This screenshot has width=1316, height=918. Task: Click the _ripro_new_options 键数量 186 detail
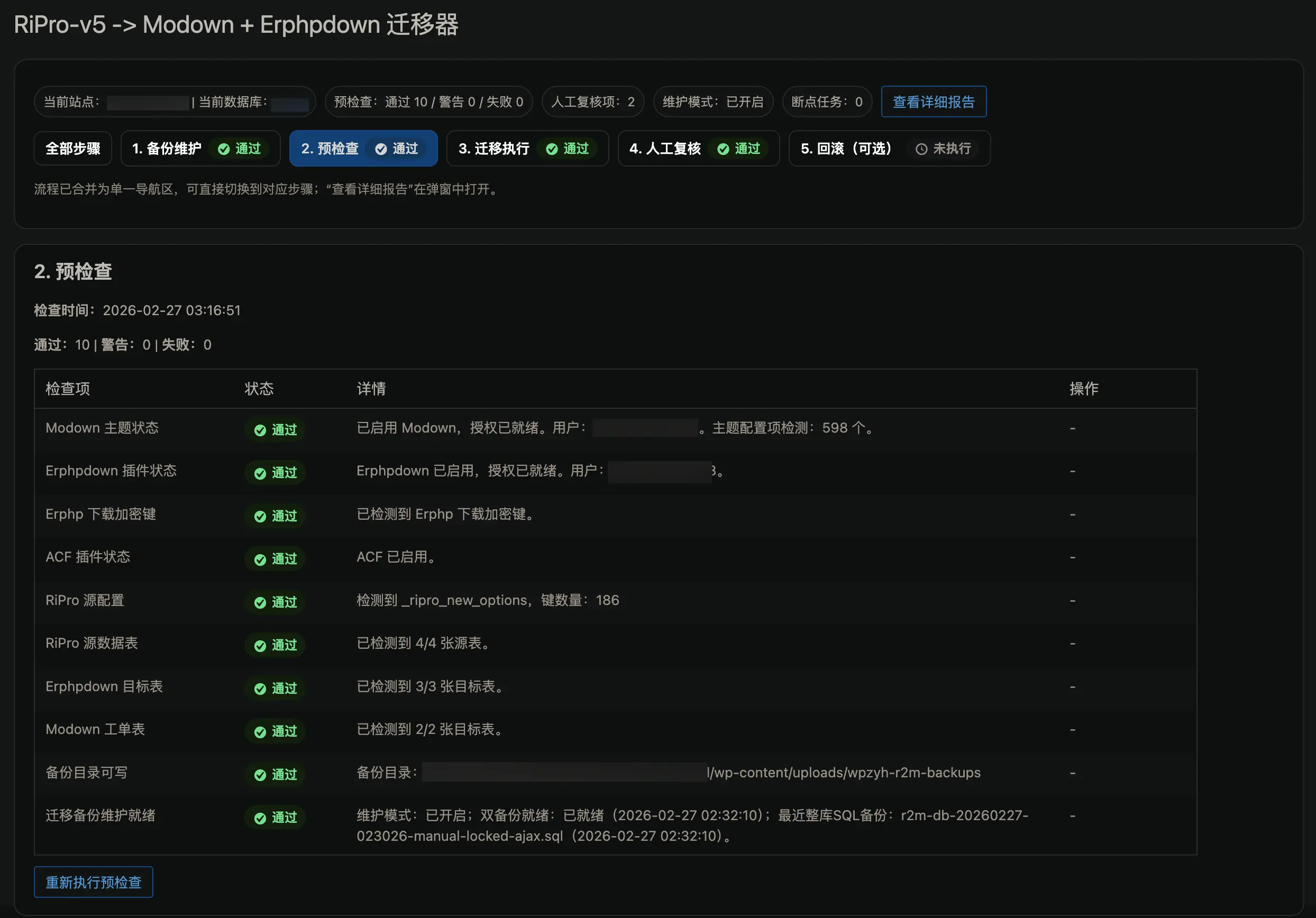(488, 600)
